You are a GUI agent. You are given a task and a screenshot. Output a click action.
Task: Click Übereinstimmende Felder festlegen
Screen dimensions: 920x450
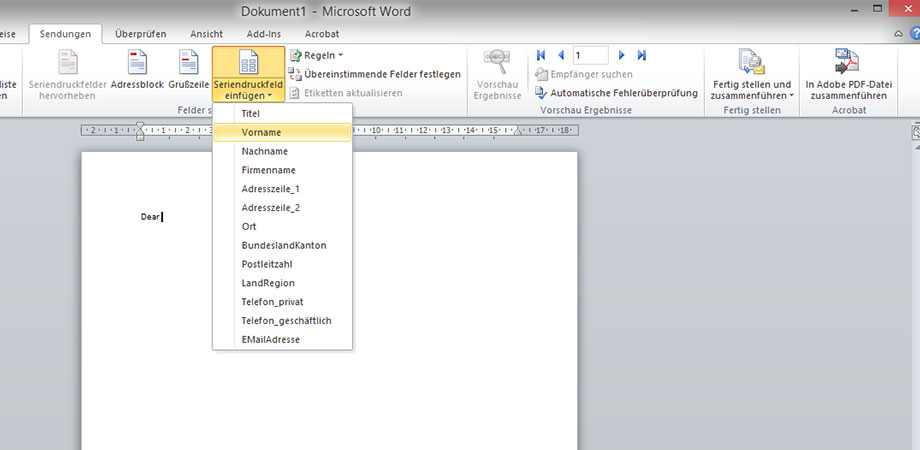(x=374, y=74)
